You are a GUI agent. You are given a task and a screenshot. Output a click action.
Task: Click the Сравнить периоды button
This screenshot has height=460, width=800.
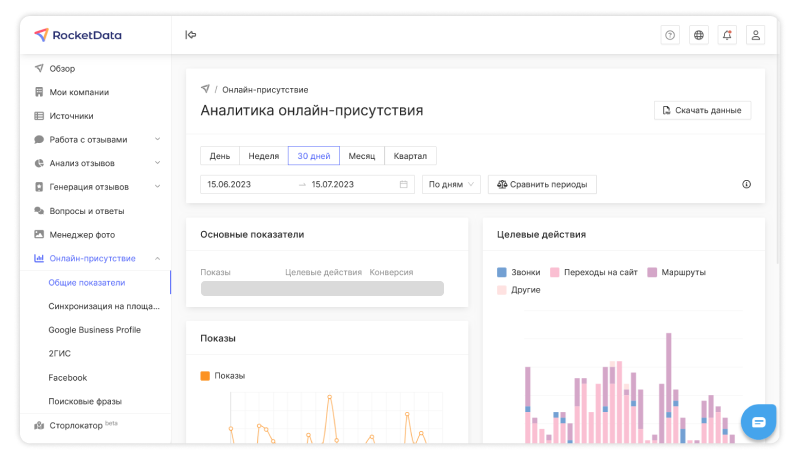[x=542, y=184]
